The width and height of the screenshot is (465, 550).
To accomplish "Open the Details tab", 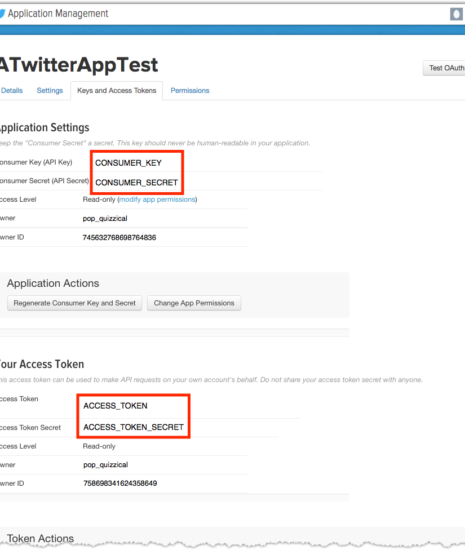I will coord(12,90).
